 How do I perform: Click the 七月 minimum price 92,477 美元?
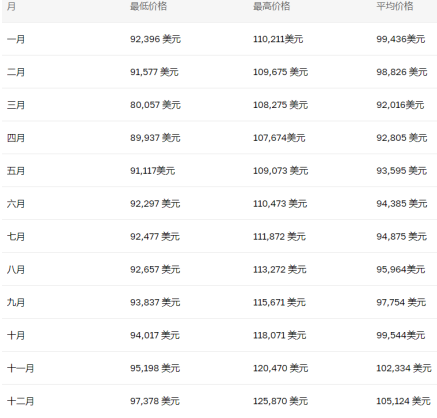tap(155, 237)
